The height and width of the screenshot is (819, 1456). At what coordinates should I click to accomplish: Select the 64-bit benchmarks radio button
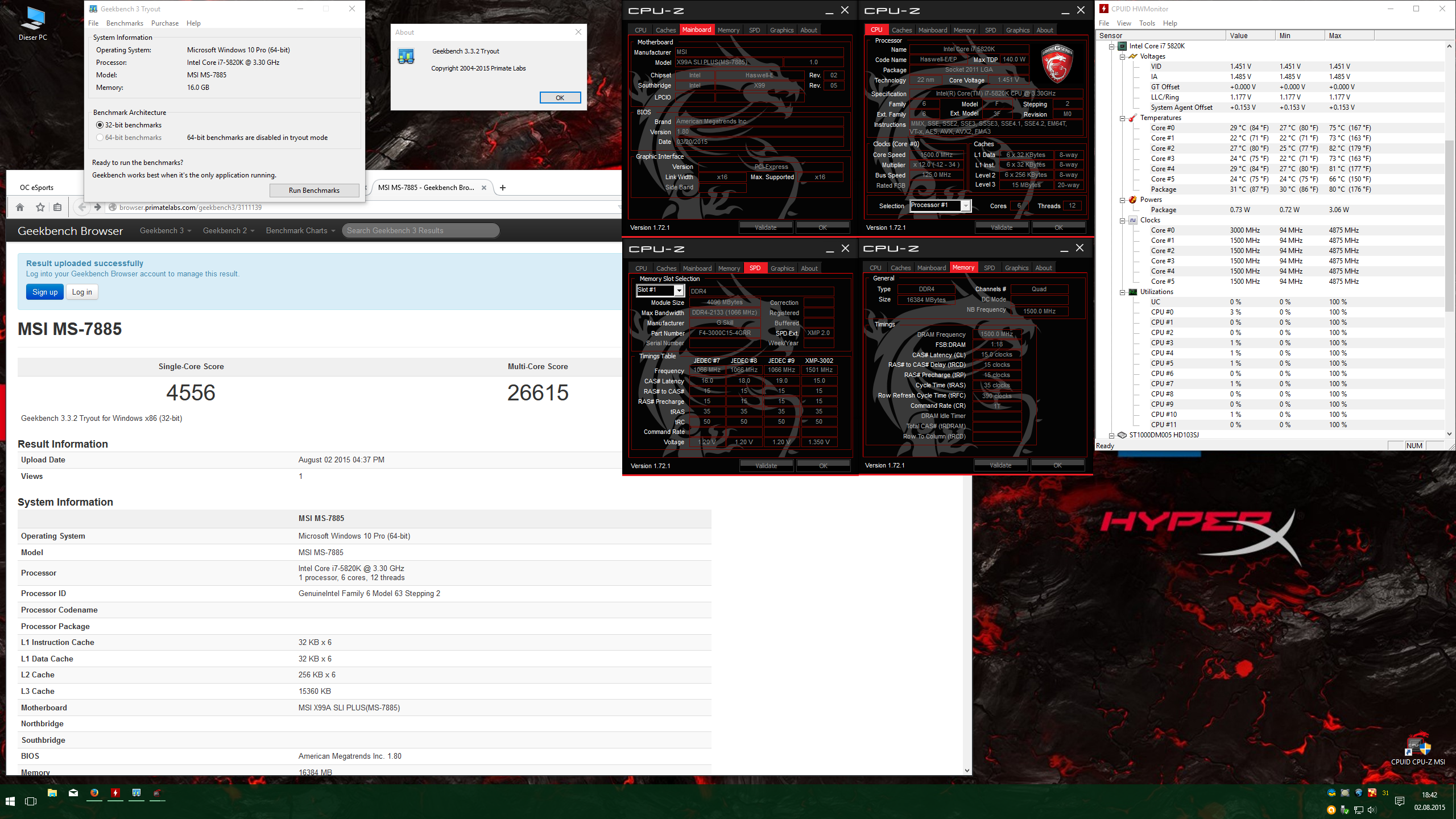click(x=100, y=138)
